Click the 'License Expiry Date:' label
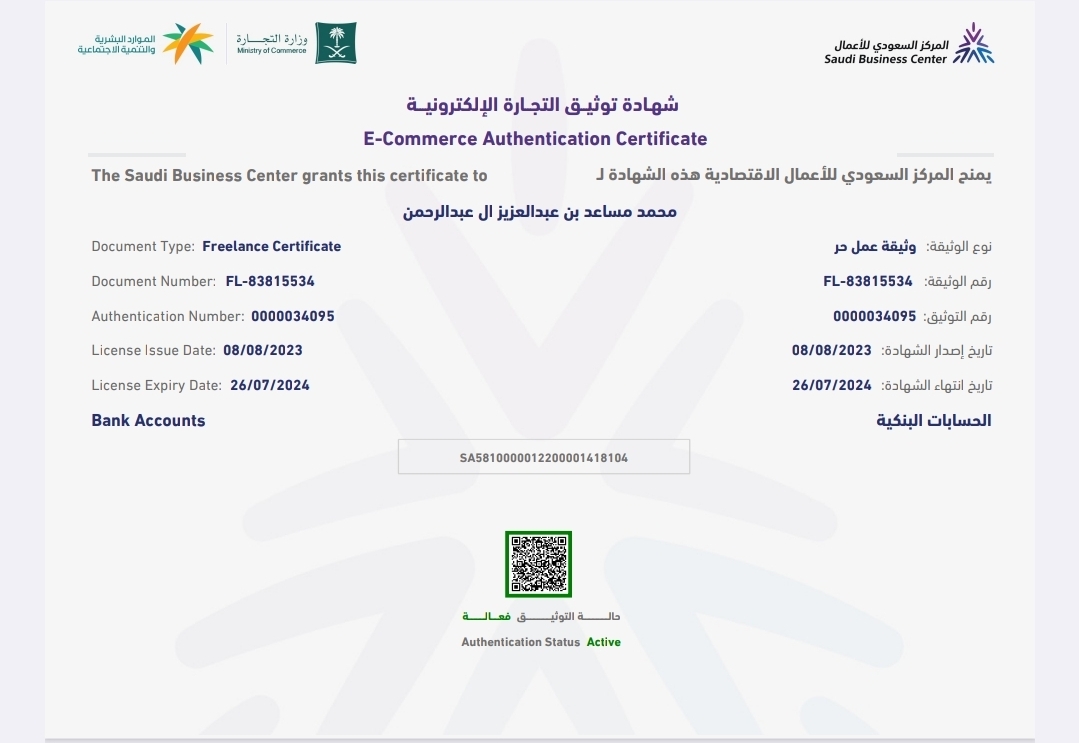1079x743 pixels. 157,385
